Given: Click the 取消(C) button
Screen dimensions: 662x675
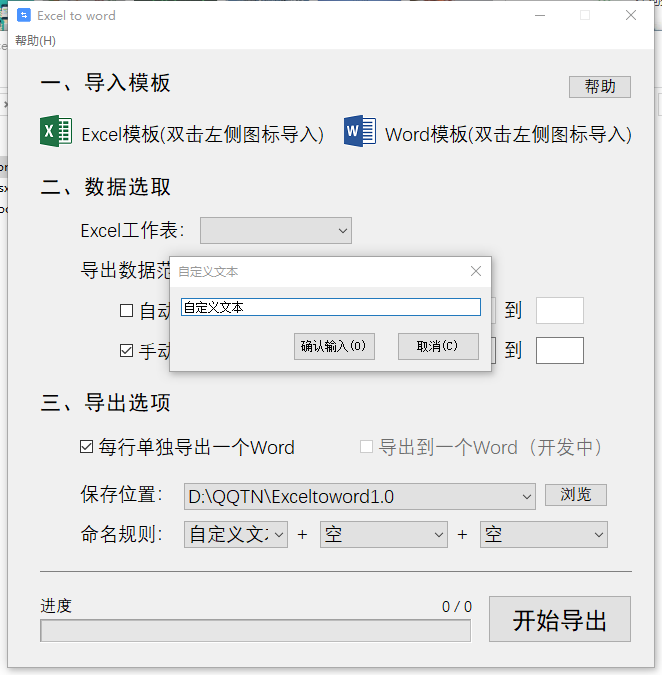Looking at the screenshot, I should pos(438,346).
